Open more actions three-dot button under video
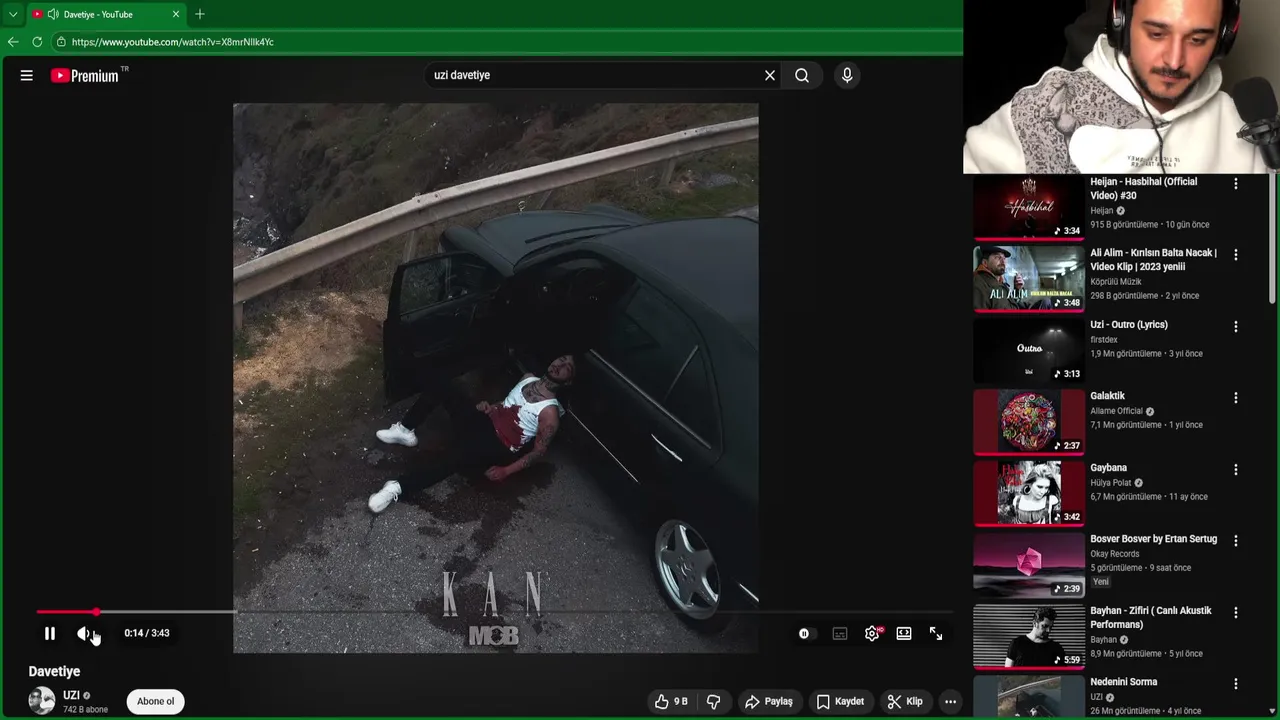The image size is (1280, 720). 951,701
